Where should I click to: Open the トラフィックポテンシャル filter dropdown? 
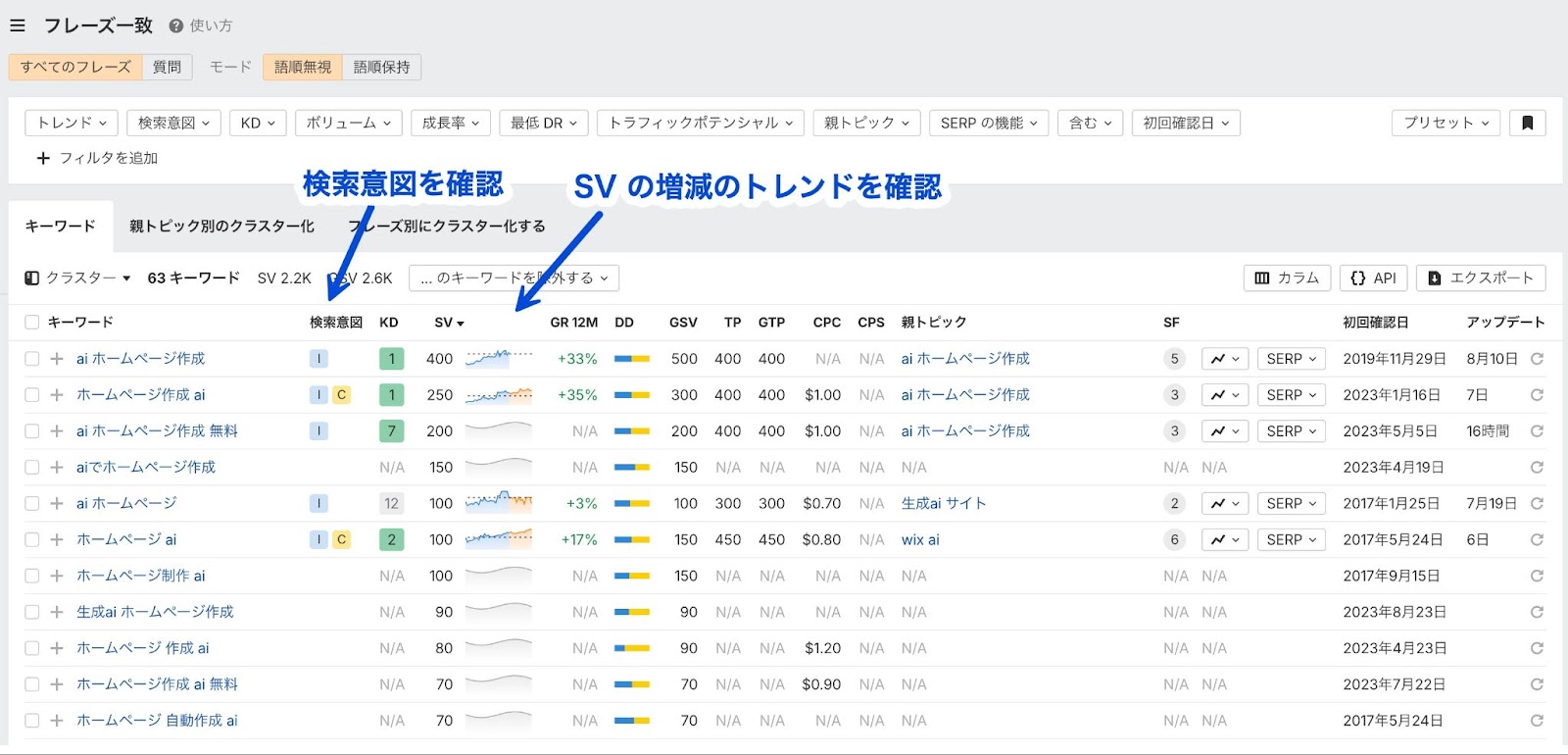pos(700,123)
